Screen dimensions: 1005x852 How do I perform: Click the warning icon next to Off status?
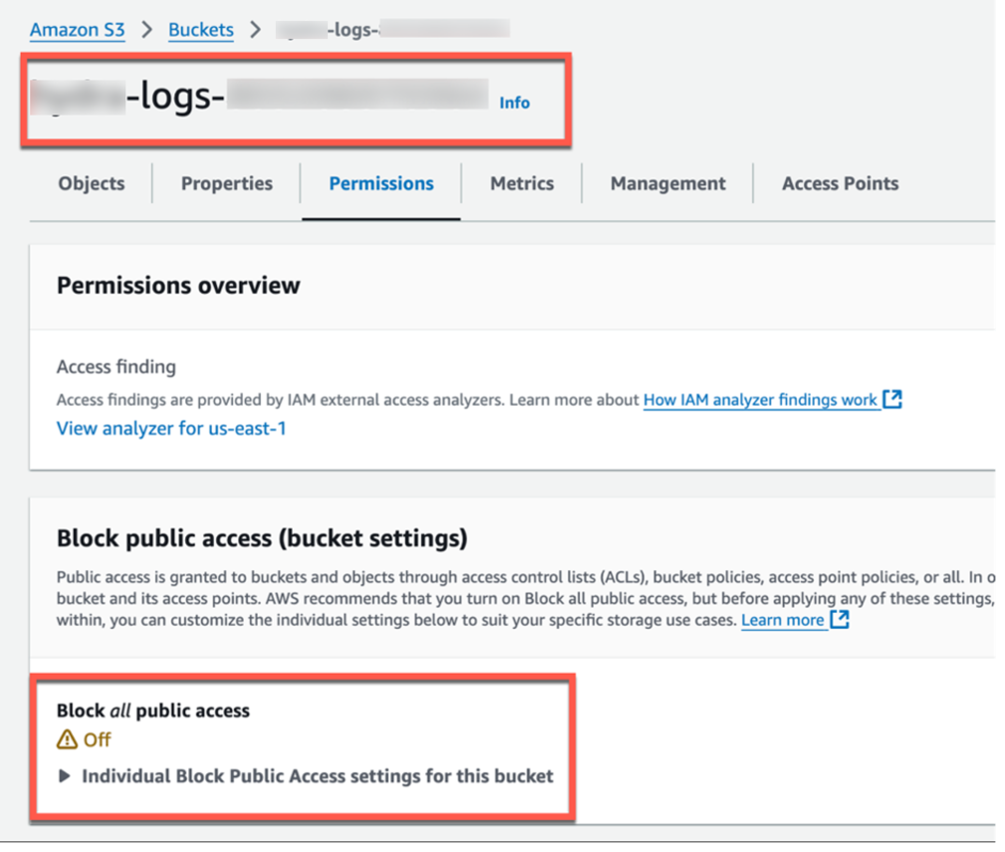[x=65, y=741]
